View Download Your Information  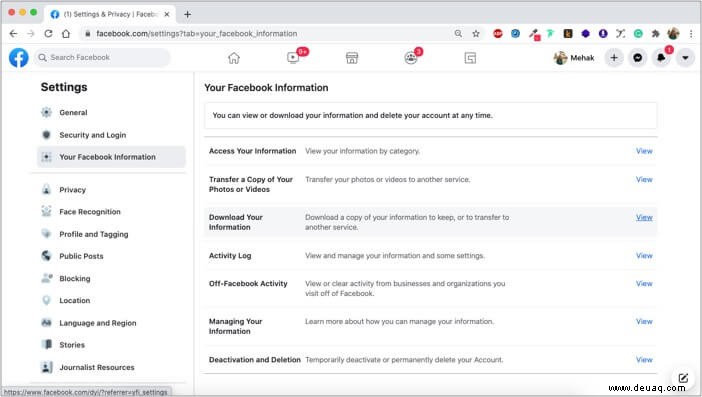[644, 218]
